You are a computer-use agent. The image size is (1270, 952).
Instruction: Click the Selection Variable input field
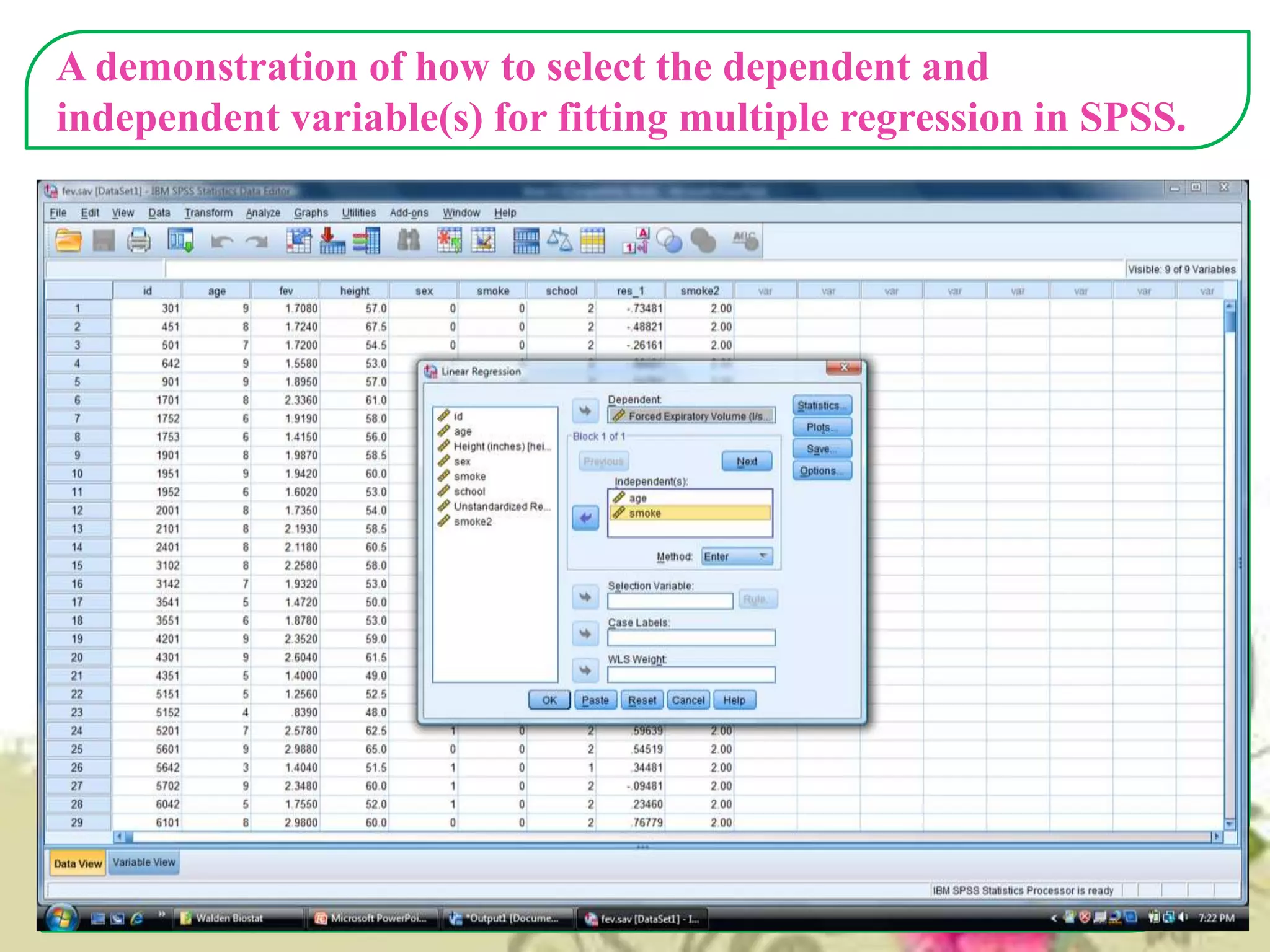pyautogui.click(x=670, y=601)
